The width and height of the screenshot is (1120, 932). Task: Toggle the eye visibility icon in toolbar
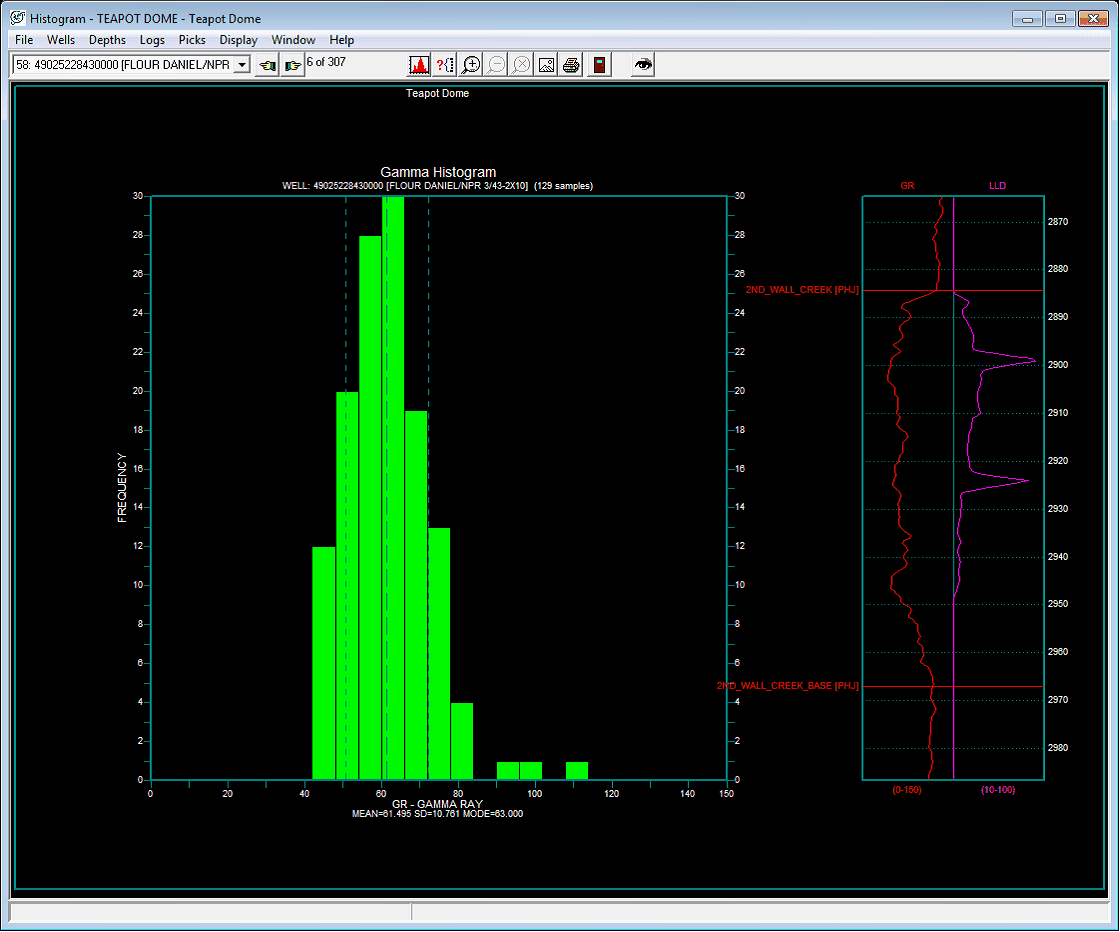(x=644, y=65)
